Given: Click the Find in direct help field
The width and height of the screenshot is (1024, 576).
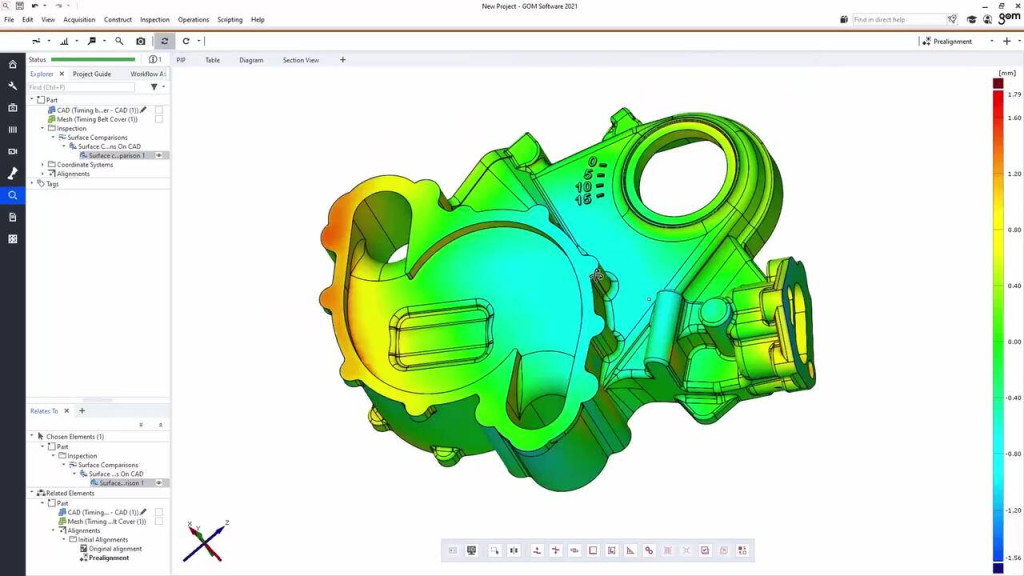Looking at the screenshot, I should tap(897, 19).
